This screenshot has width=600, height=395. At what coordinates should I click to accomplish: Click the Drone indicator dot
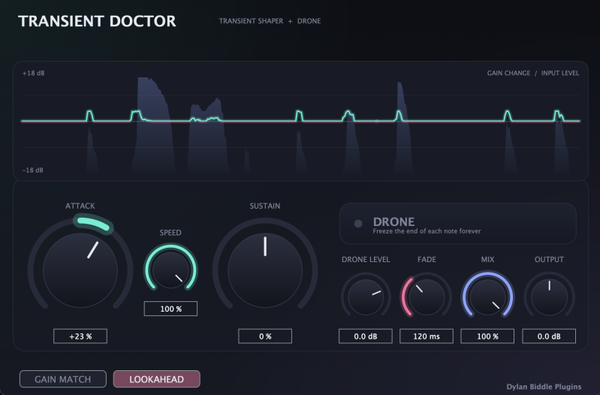pos(358,224)
